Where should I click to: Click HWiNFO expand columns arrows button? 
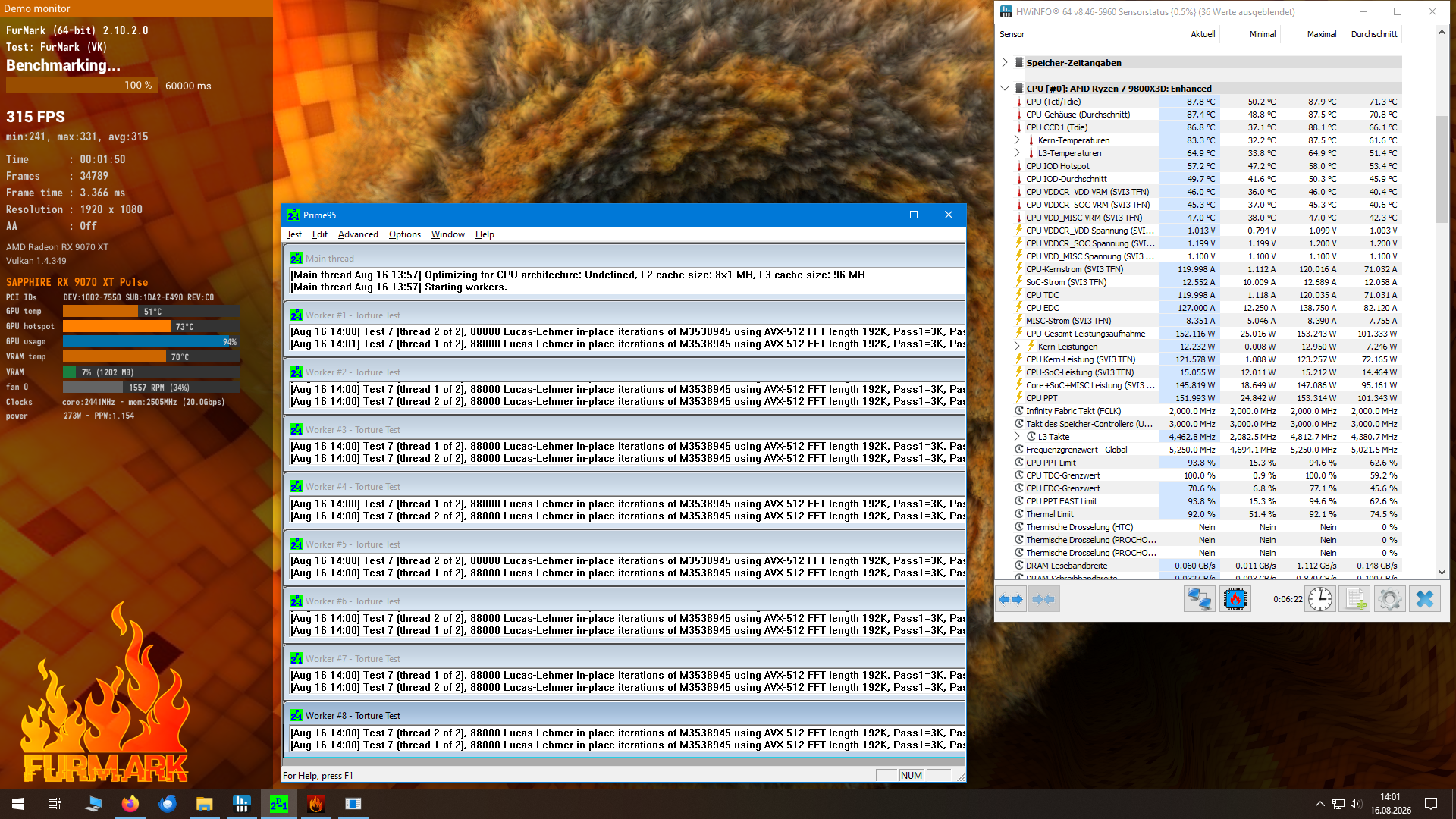click(1011, 599)
